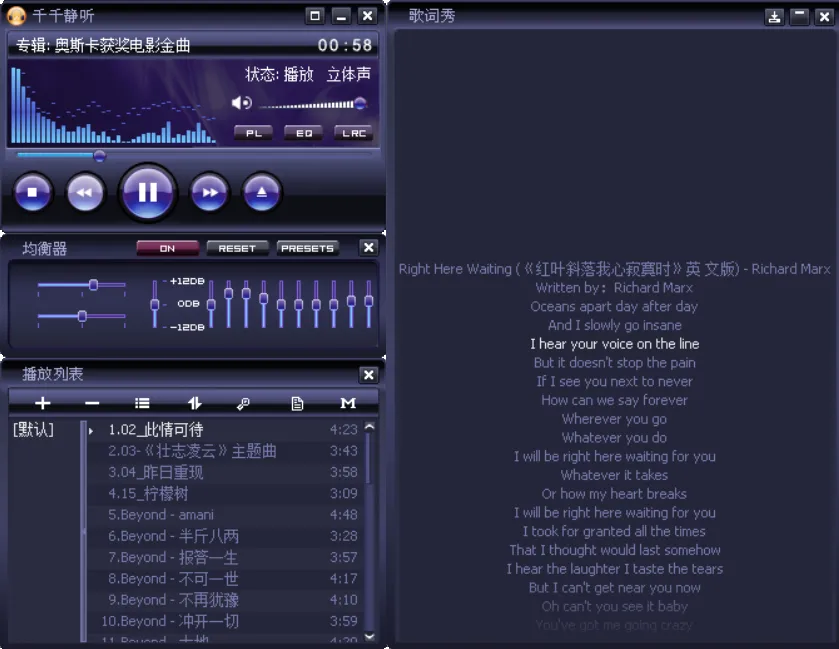Viewport: 839px width, 649px height.
Task: Select track 2.03-《壮志凌云》主题曲
Action: pos(225,451)
